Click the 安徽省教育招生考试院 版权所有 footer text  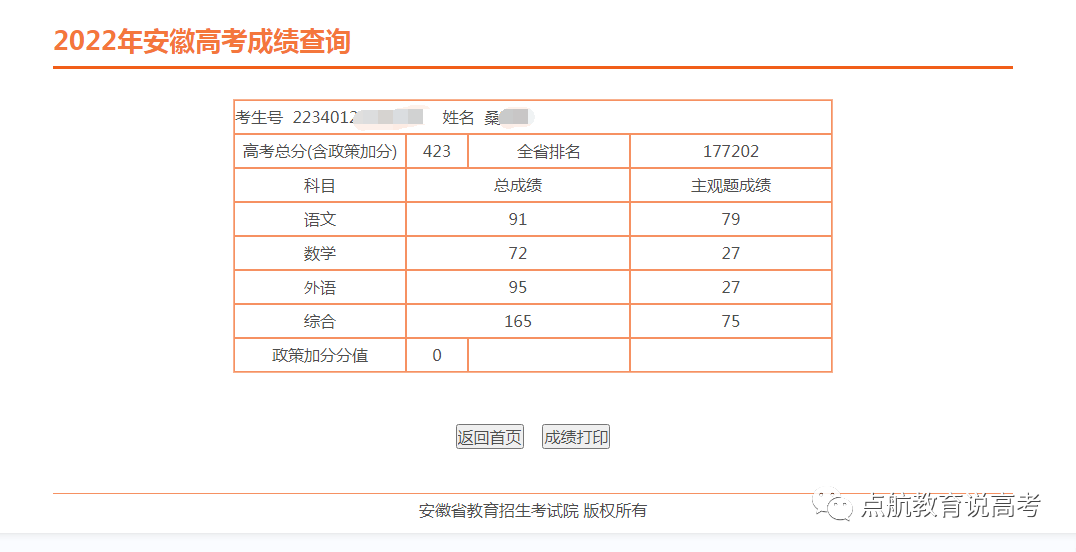pos(533,511)
